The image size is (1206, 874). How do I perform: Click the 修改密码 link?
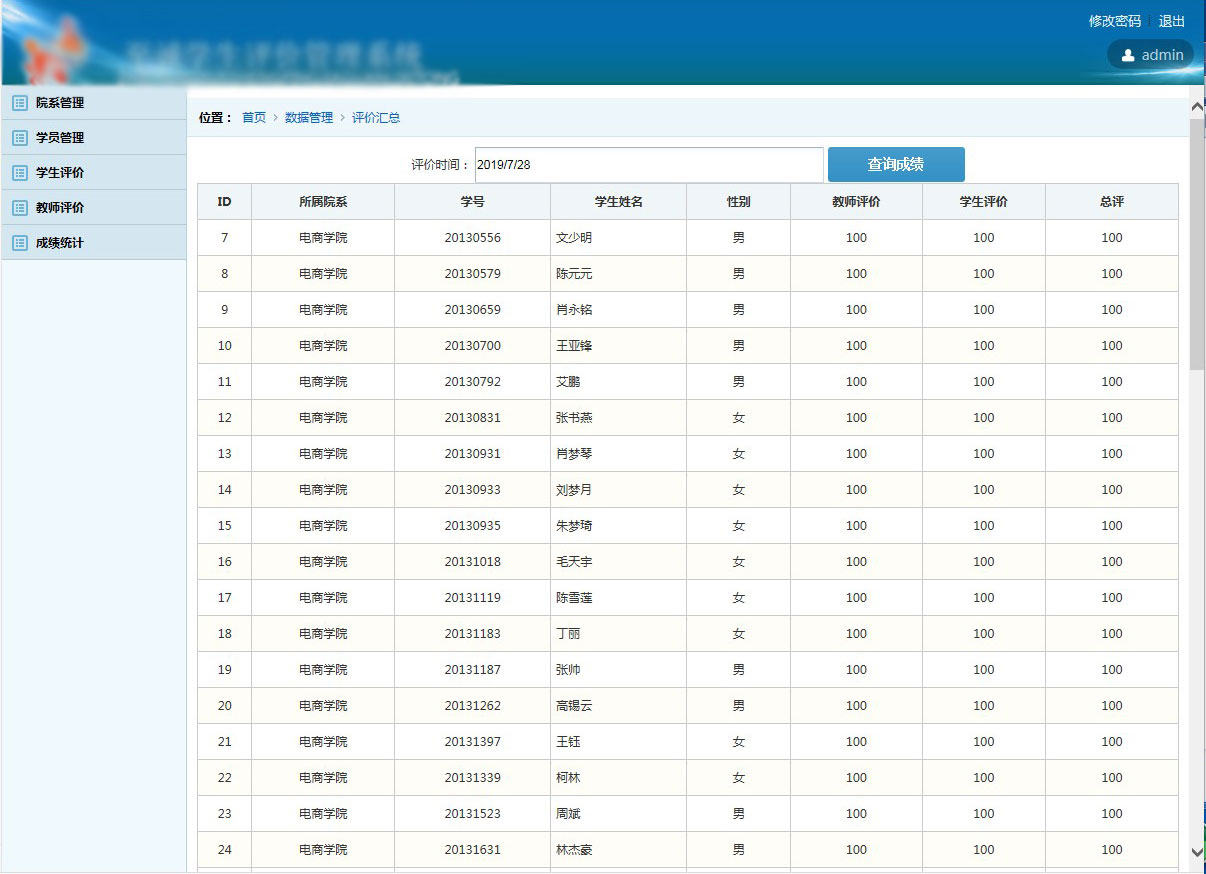(1114, 21)
